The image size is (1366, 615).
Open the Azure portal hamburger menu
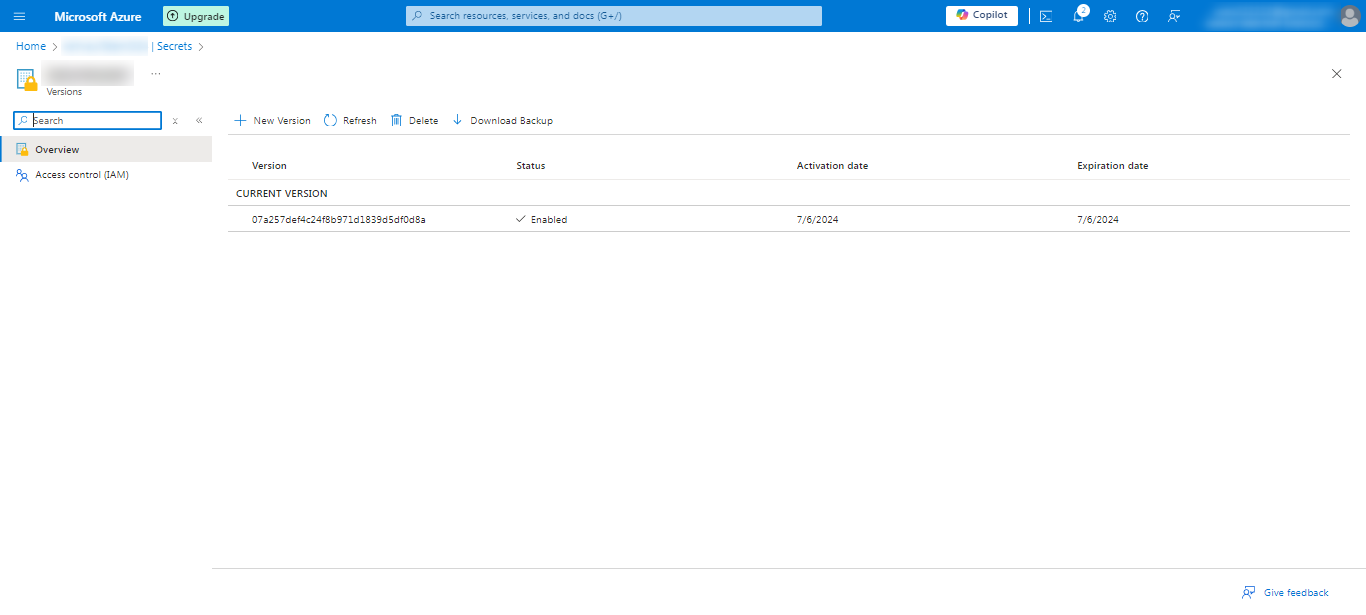pos(19,16)
